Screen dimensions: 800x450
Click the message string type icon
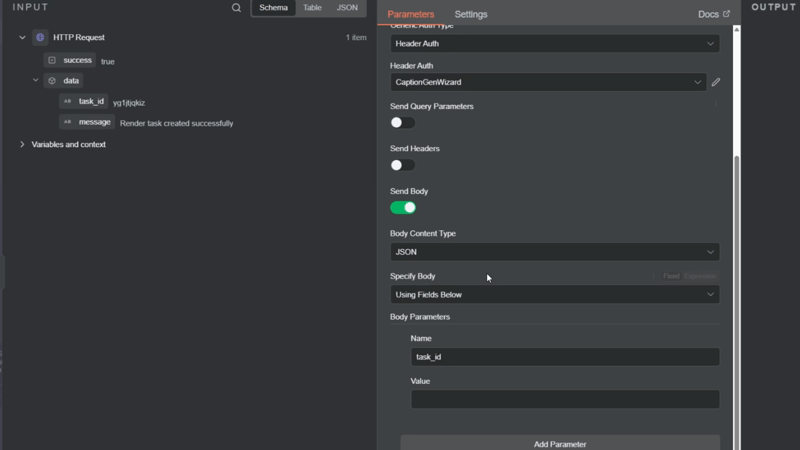click(x=67, y=122)
